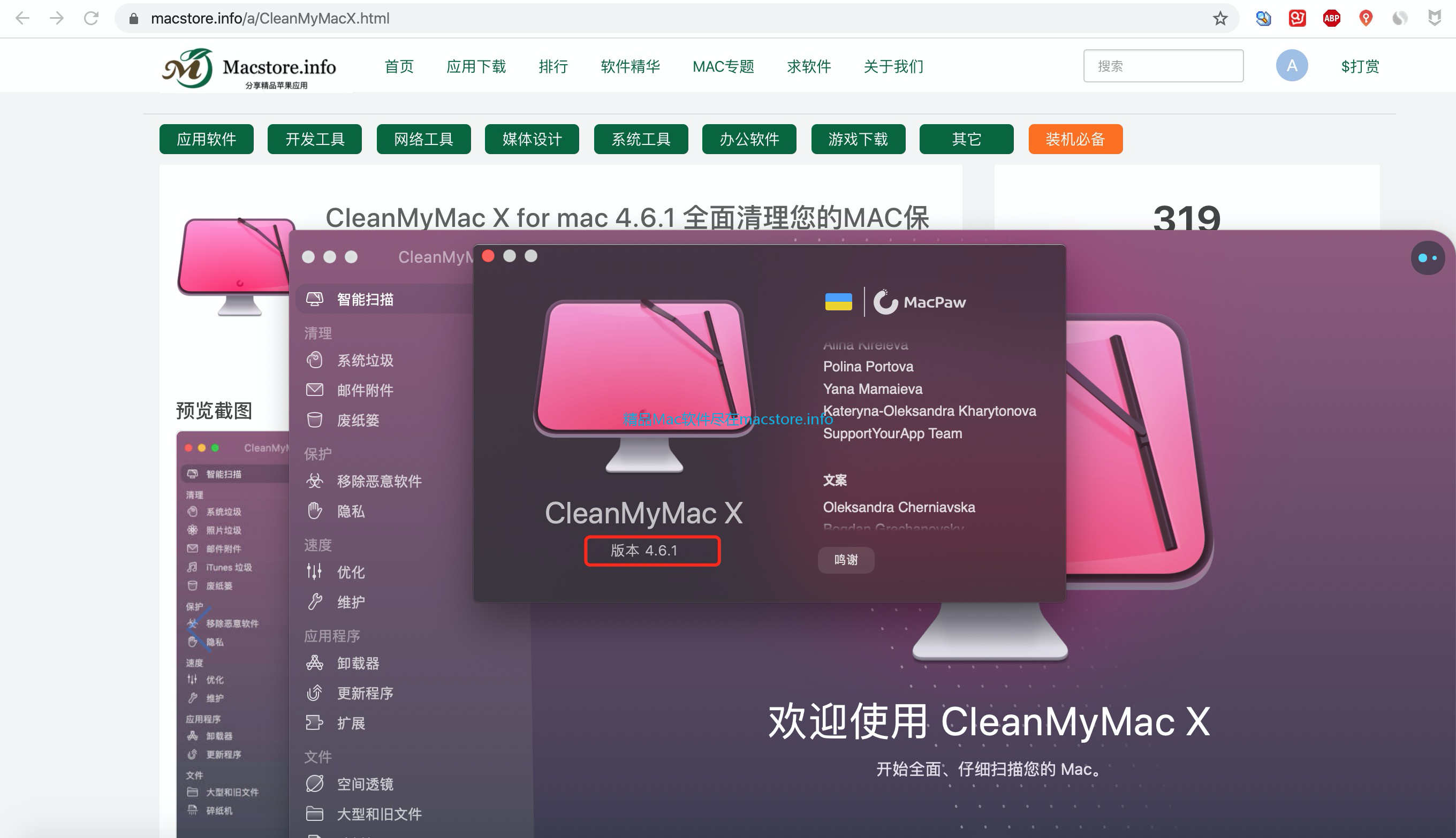1456x838 pixels.
Task: Click the browser forward arrow
Action: click(x=56, y=18)
